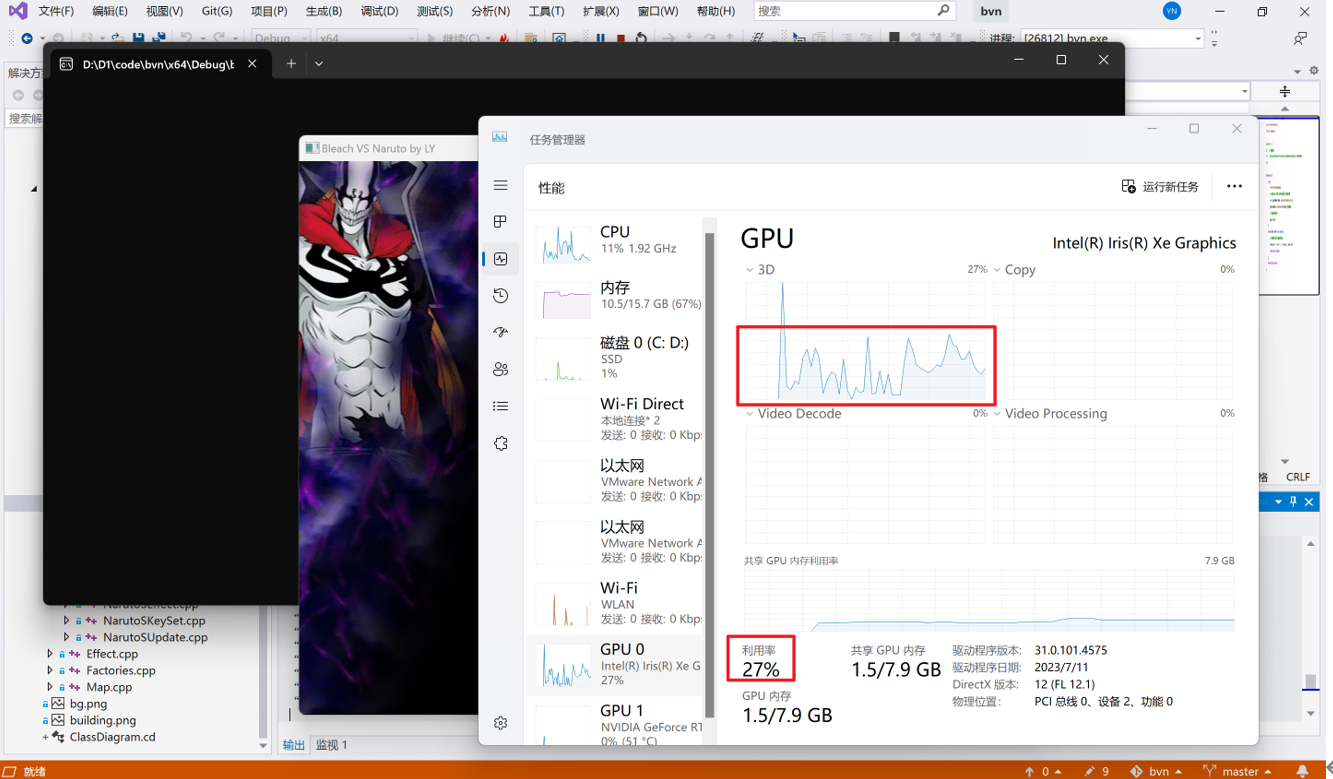The width and height of the screenshot is (1333, 779).
Task: Open Task Manager hamburger navigation menu
Action: pos(501,185)
